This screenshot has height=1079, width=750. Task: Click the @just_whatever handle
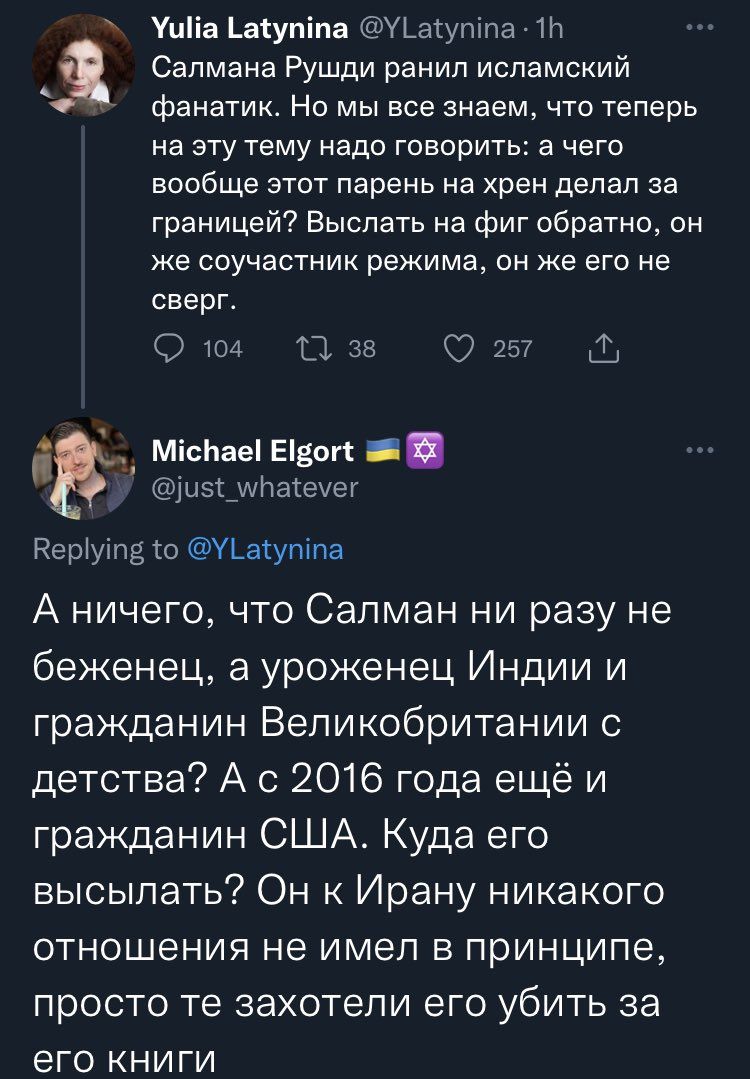pyautogui.click(x=254, y=487)
